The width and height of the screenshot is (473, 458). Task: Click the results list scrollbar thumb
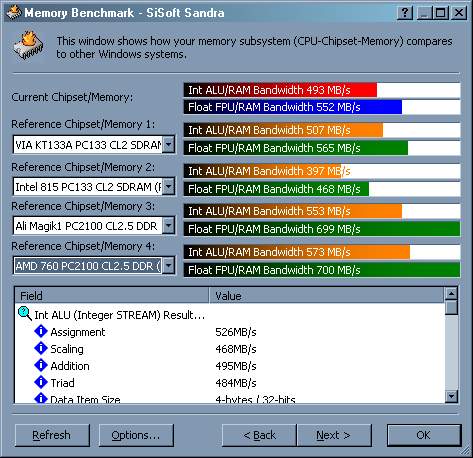[x=451, y=307]
